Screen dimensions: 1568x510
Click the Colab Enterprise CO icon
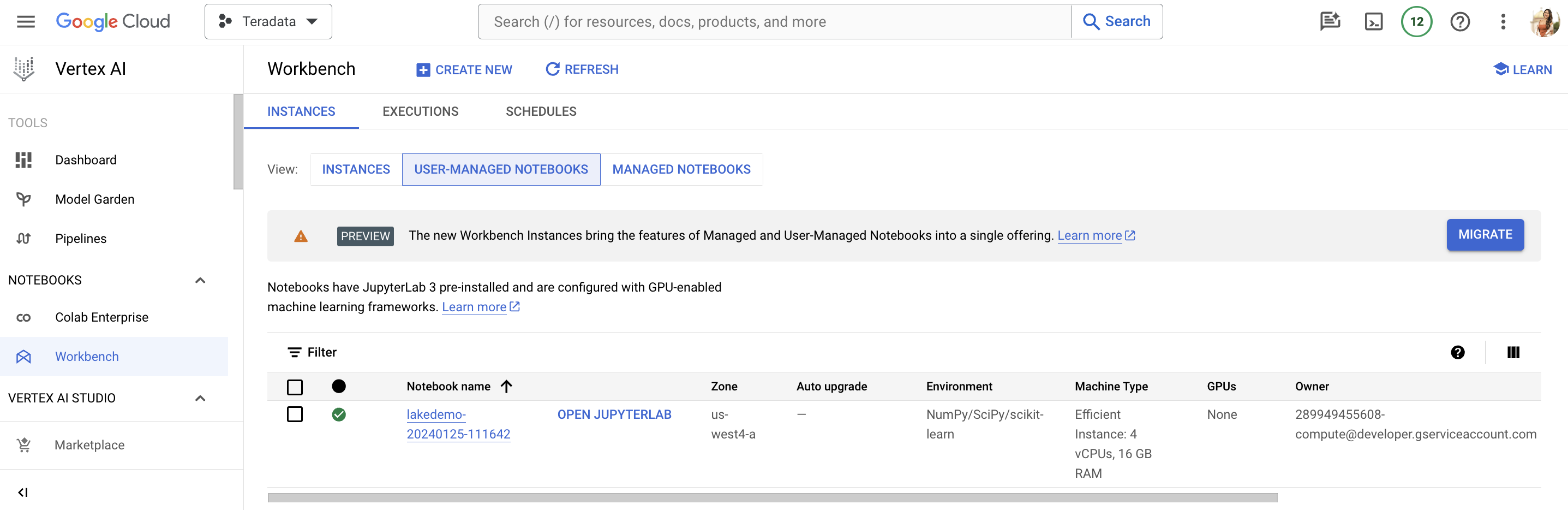point(23,318)
